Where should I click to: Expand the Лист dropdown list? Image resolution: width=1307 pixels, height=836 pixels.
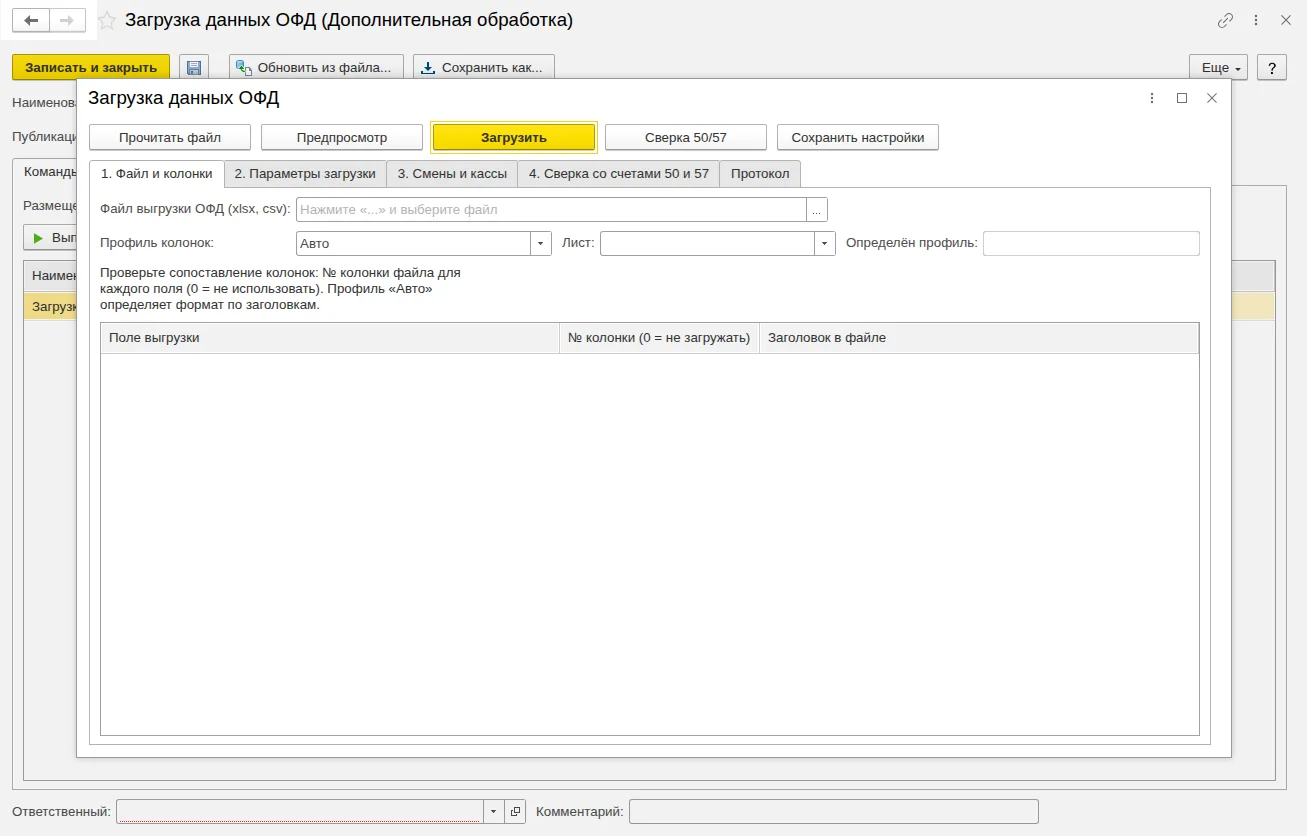(825, 244)
